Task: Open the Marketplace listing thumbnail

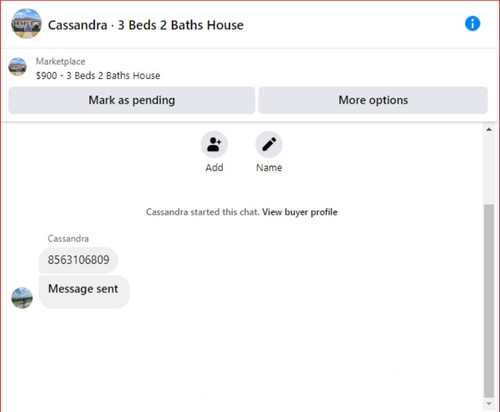Action: tap(18, 67)
